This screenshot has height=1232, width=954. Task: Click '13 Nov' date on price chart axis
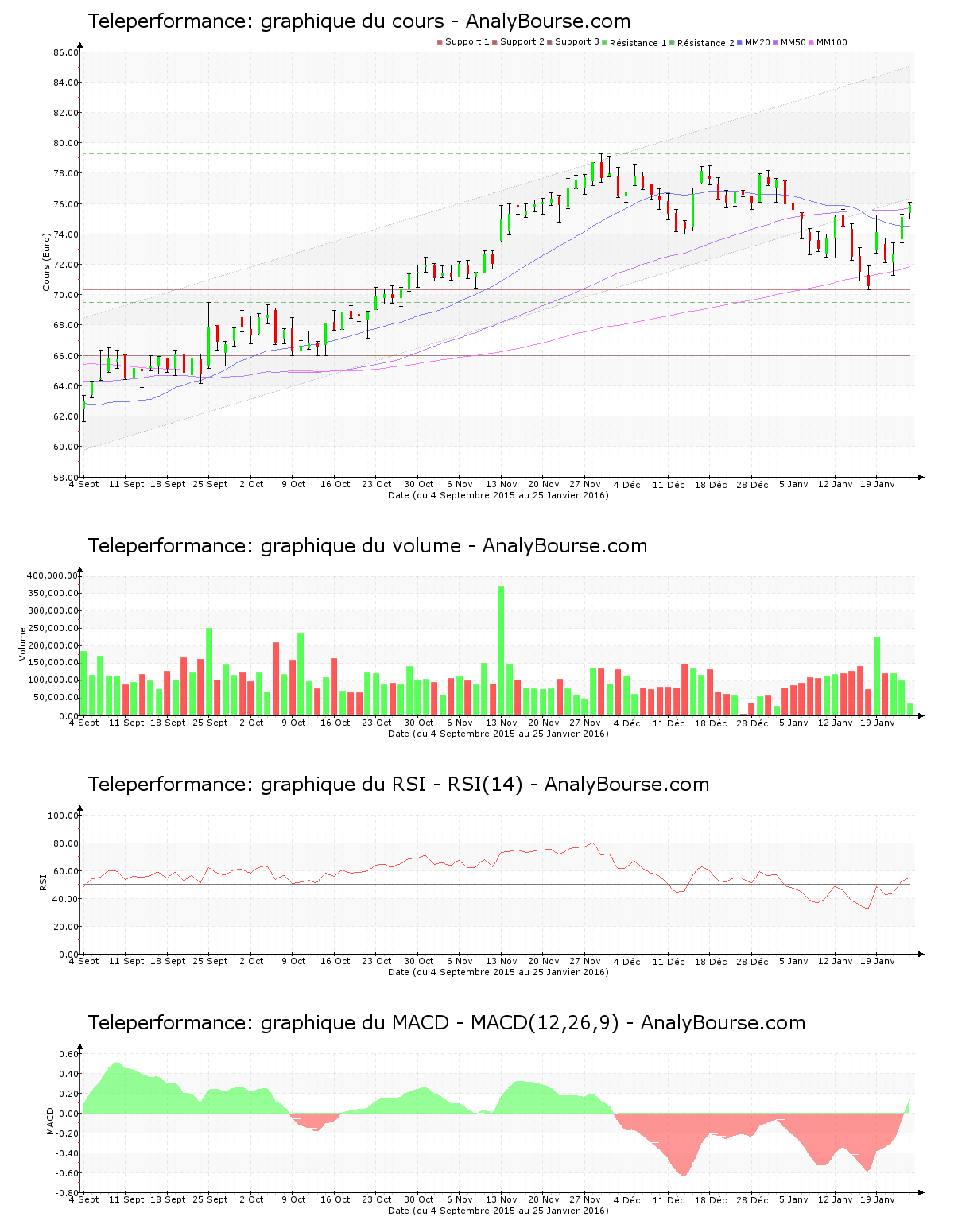click(x=502, y=484)
